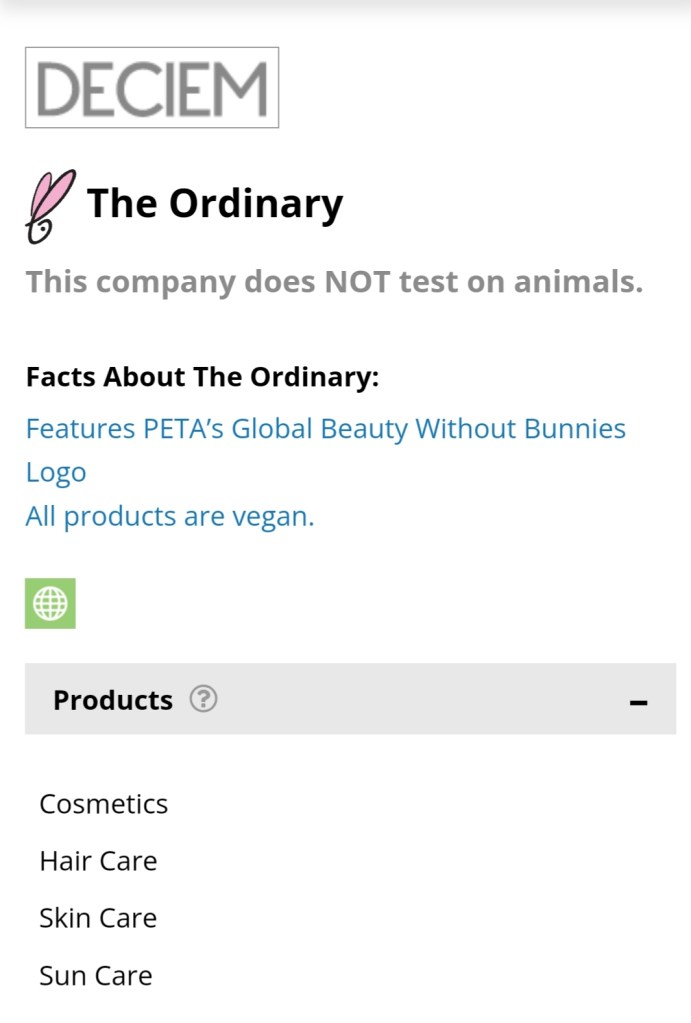Collapse the Products section with the minus icon
This screenshot has height=1023, width=691.
pyautogui.click(x=638, y=702)
